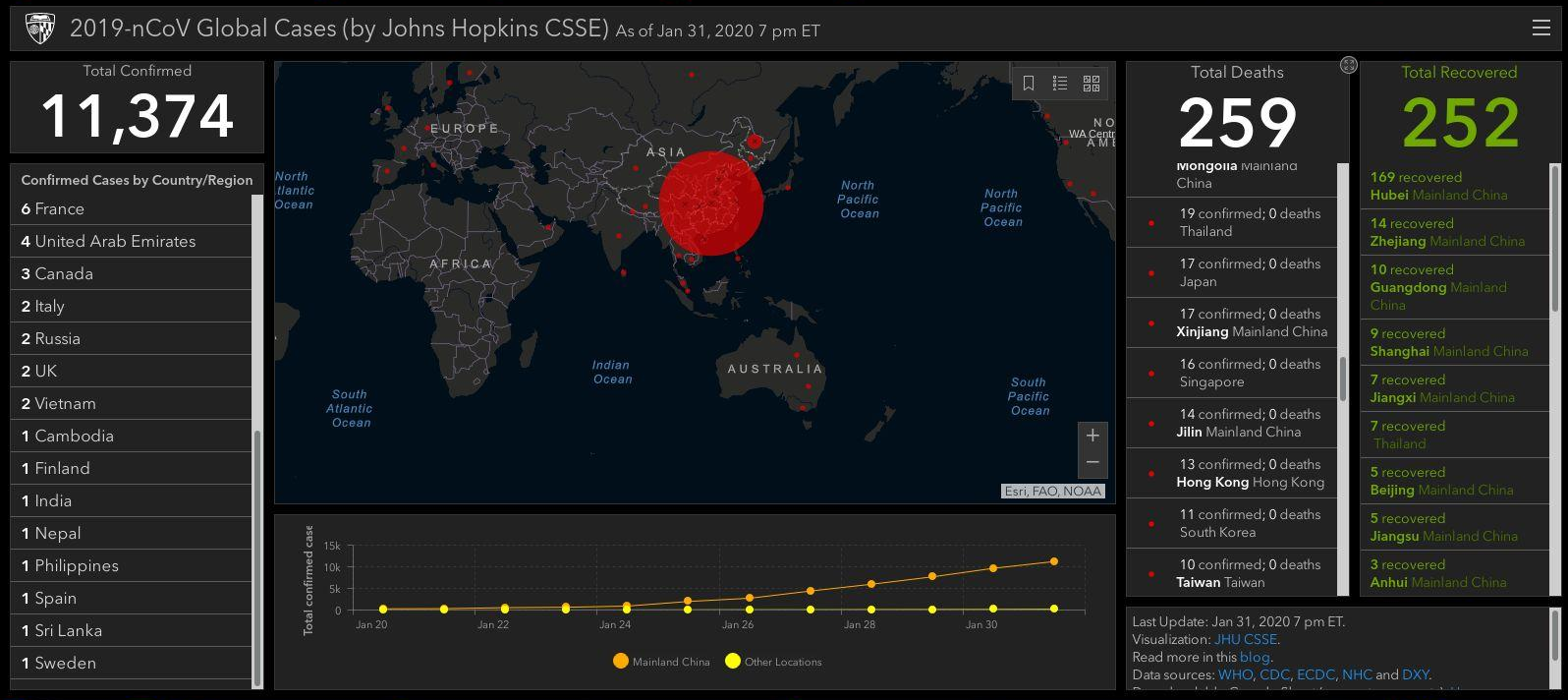
Task: Select Jilin Mainland China entry
Action: pos(1231,423)
